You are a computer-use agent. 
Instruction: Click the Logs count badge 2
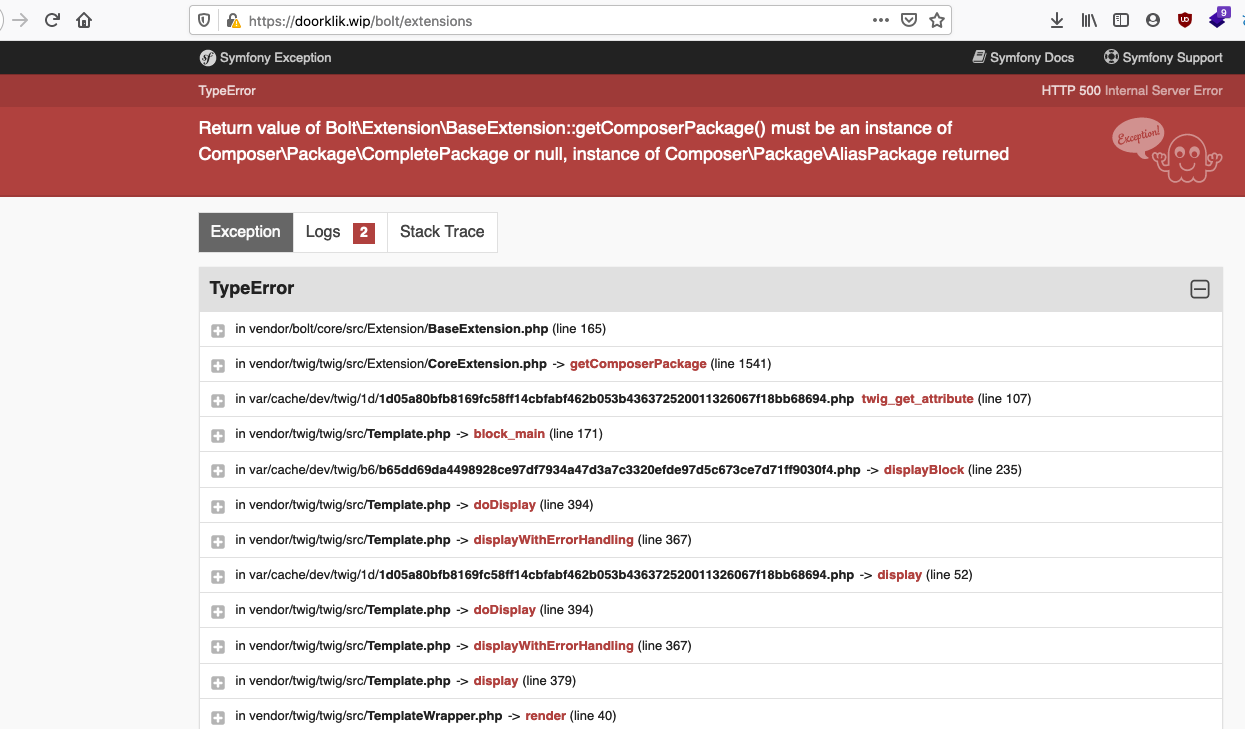(x=364, y=233)
